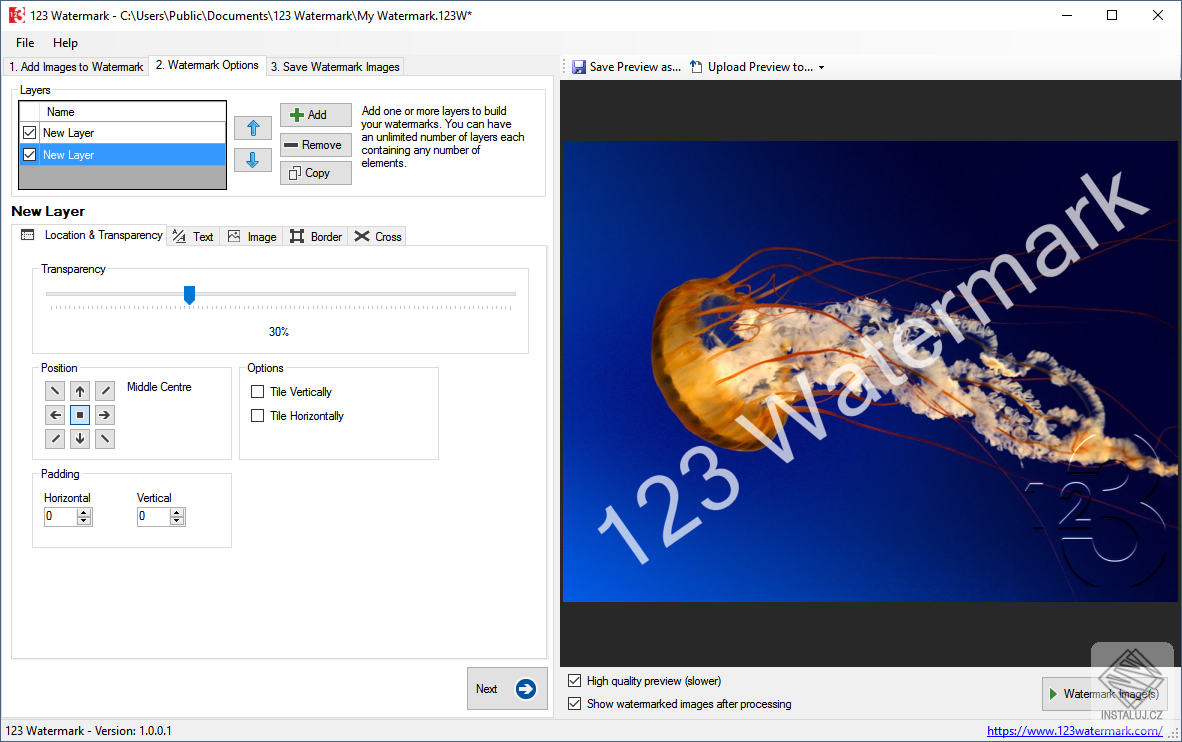Decrease Horizontal padding with down spinner
1182x742 pixels.
pyautogui.click(x=84, y=520)
